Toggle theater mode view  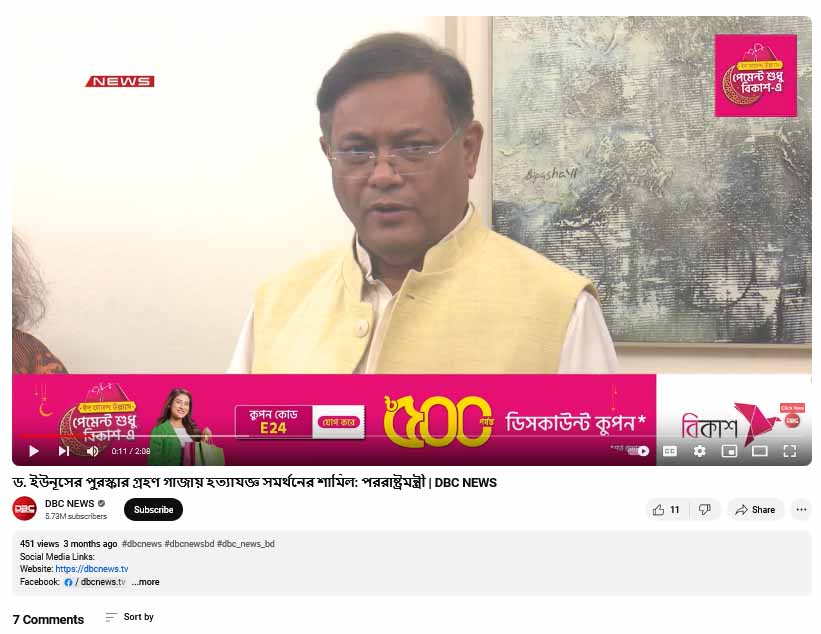[x=759, y=451]
